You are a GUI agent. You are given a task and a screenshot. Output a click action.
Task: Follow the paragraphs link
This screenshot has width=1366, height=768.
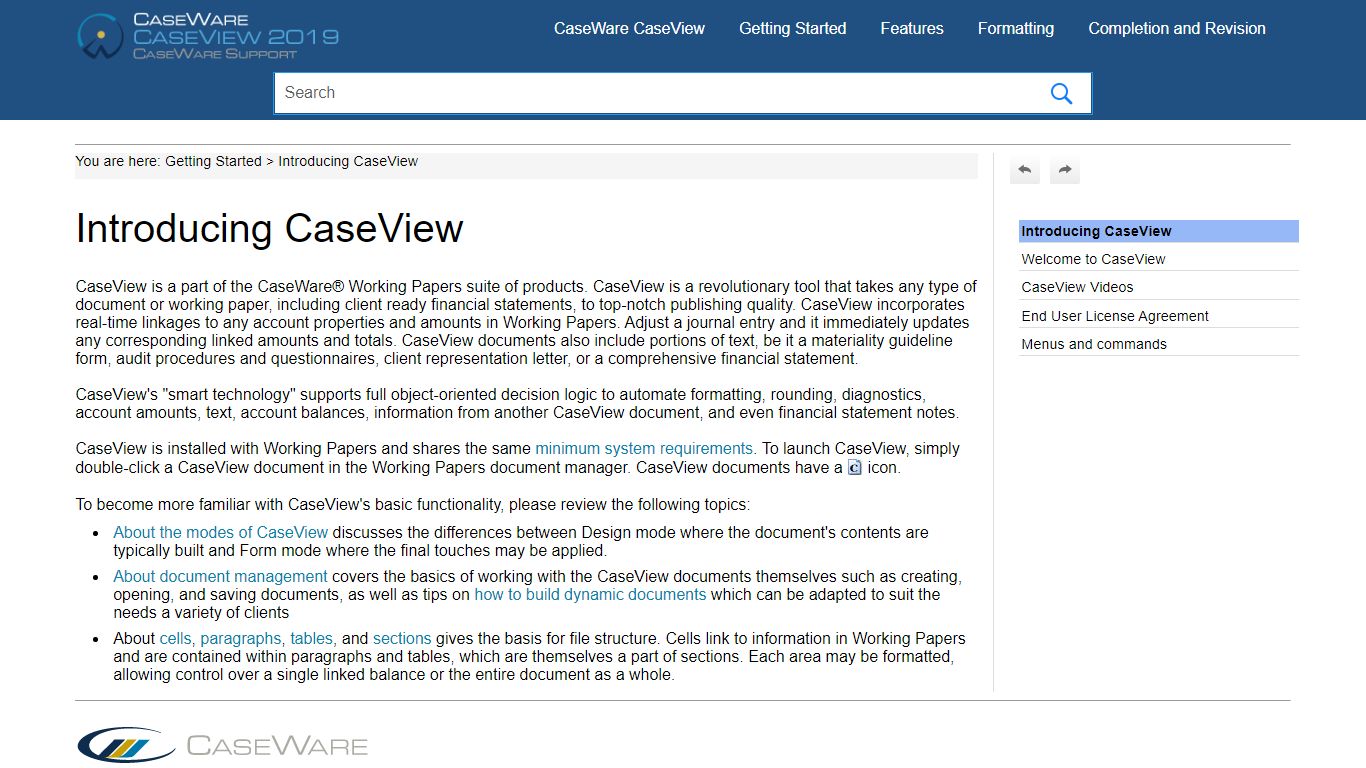pos(241,638)
